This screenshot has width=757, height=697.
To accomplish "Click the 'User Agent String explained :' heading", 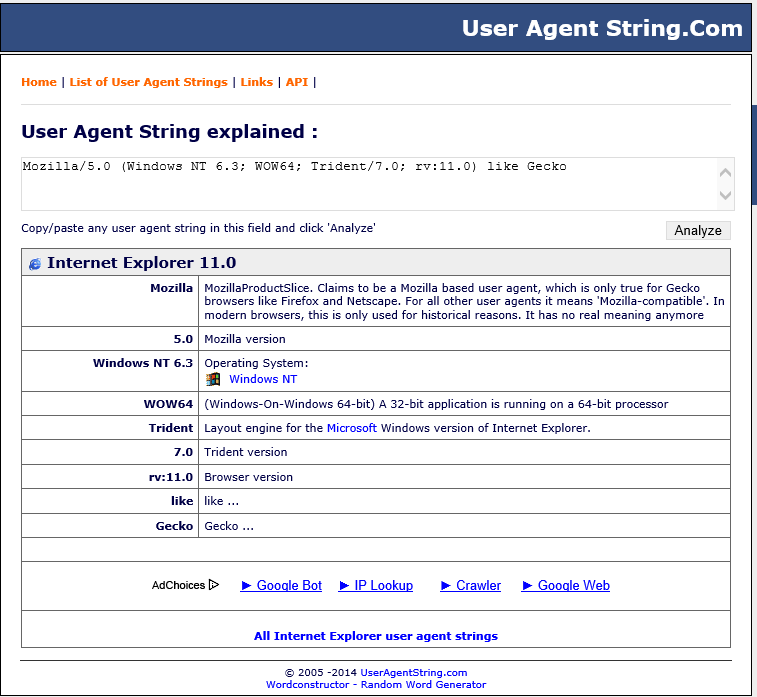I will [169, 131].
